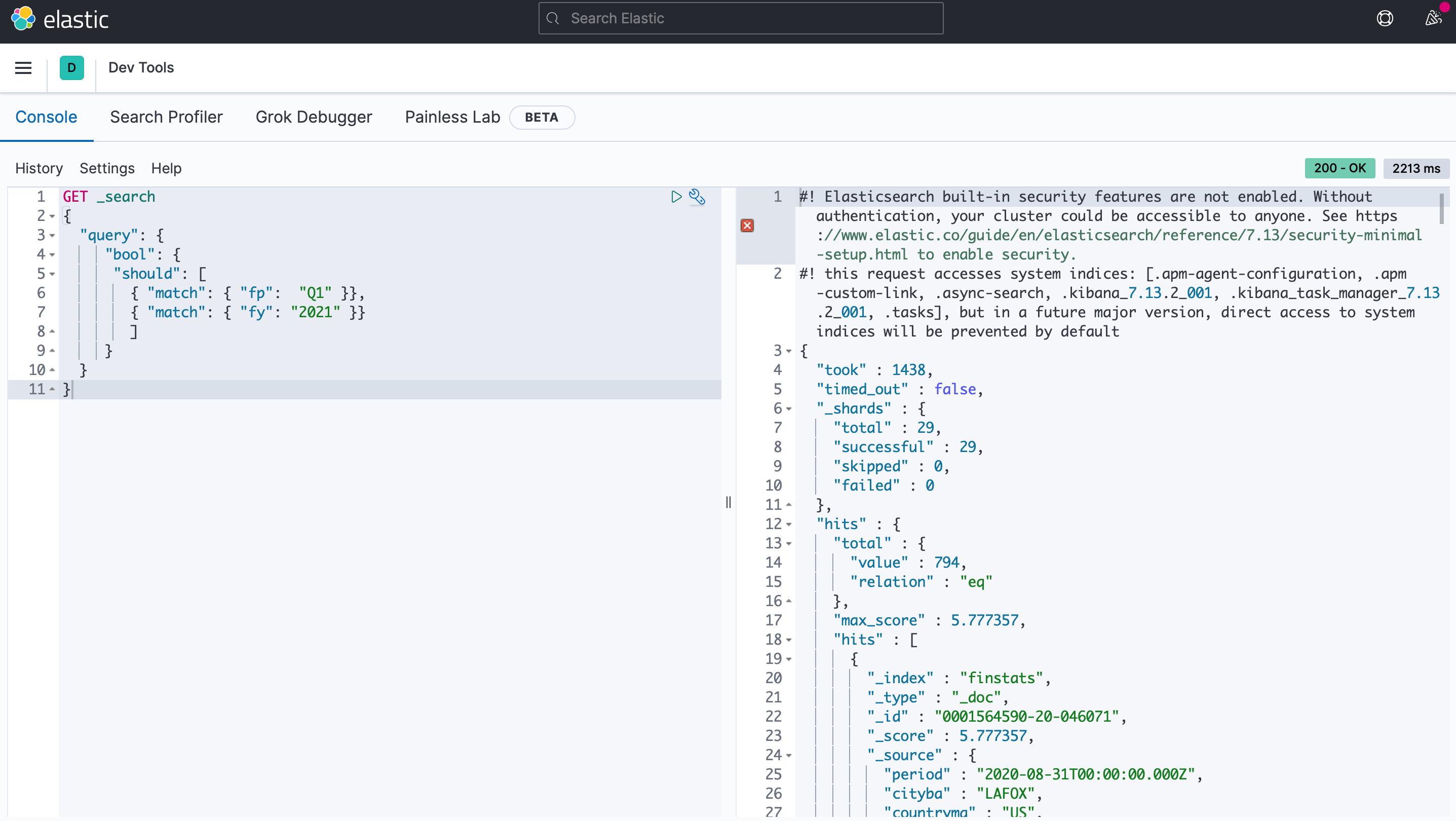Collapse the "hits" array at line 18

[x=788, y=640]
